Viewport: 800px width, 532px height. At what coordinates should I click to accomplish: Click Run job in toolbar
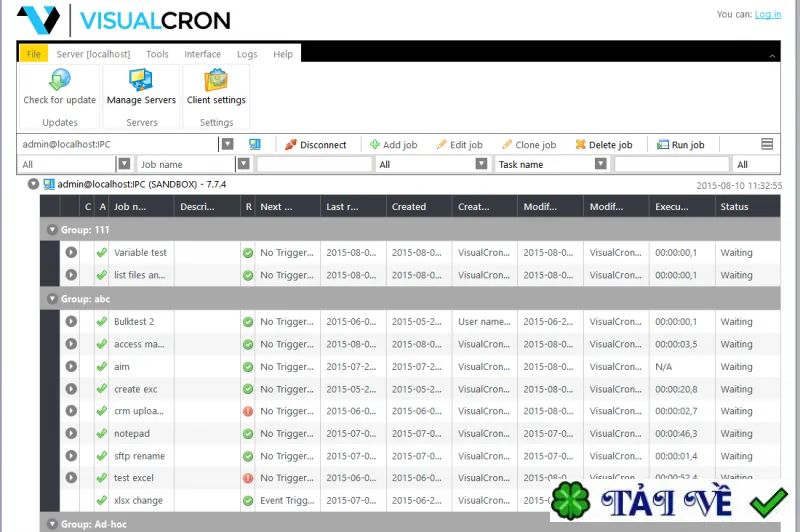[x=681, y=145]
